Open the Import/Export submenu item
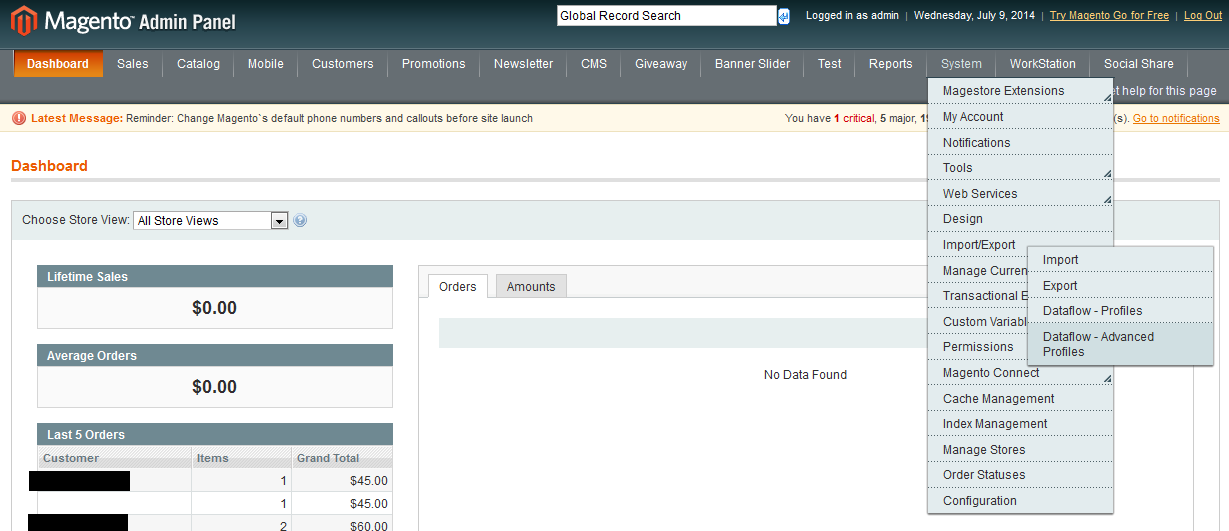1229x531 pixels. (979, 245)
